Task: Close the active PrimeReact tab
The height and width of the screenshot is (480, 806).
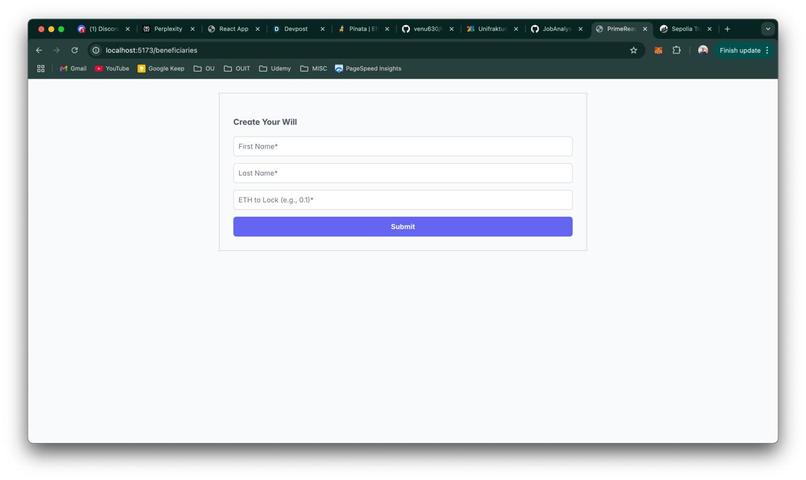Action: (x=645, y=29)
